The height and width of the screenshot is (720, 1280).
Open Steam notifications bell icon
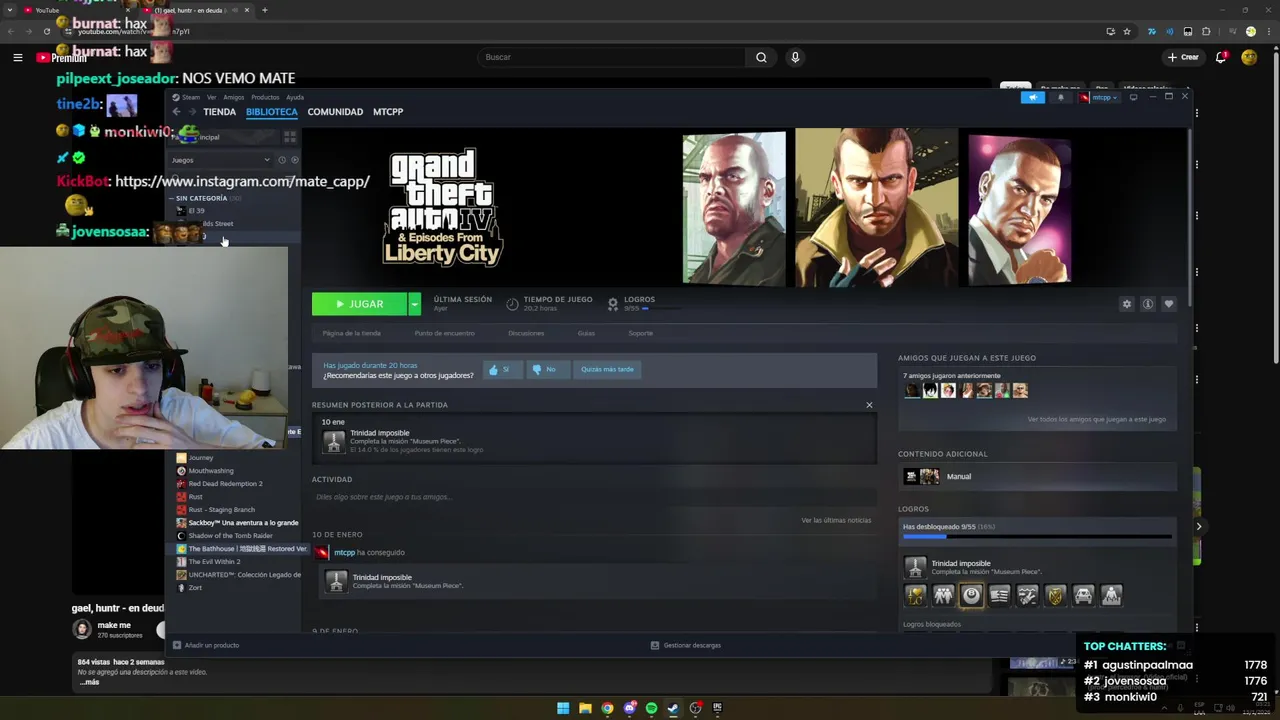click(x=1061, y=97)
